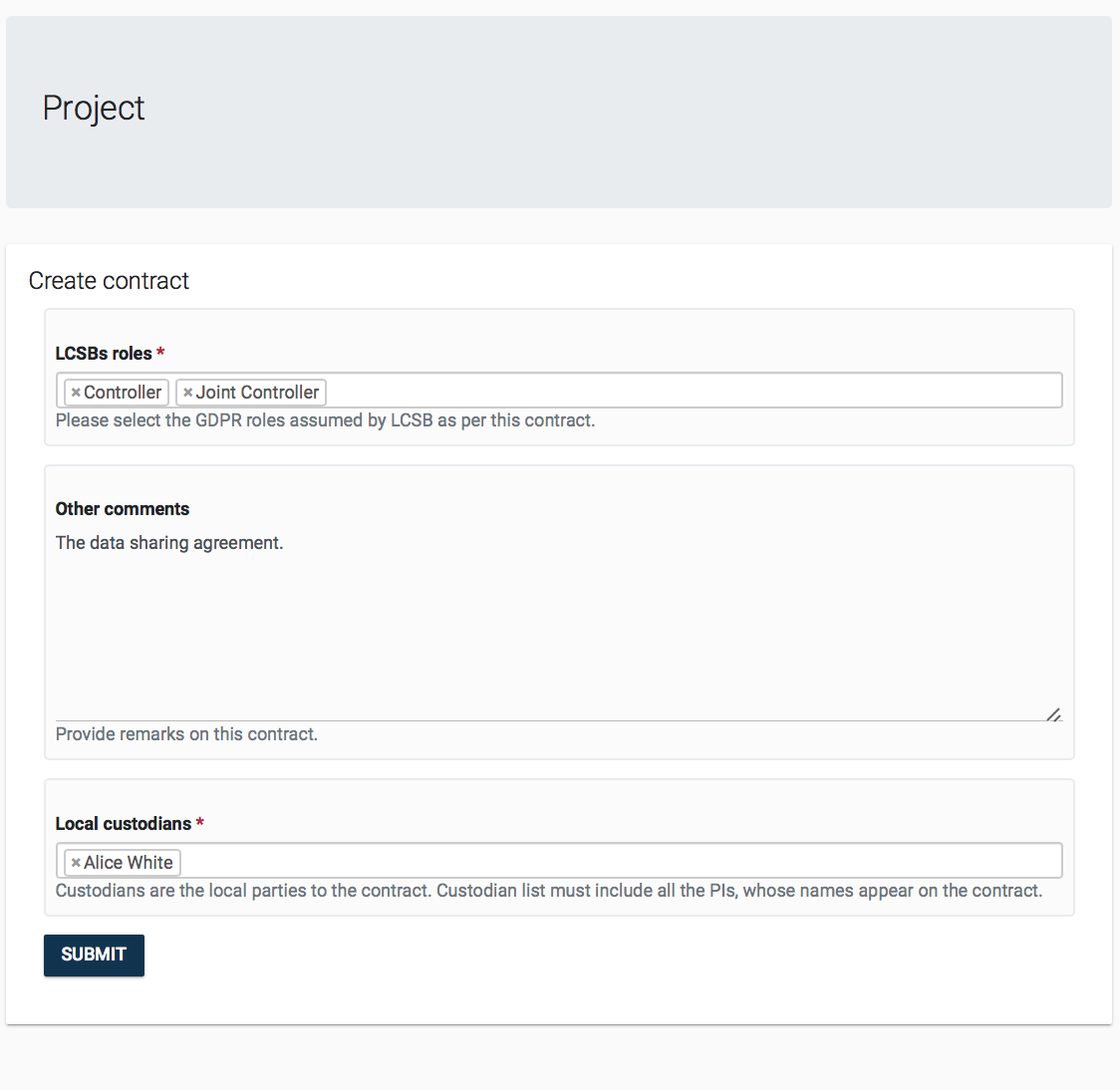This screenshot has height=1090, width=1120.
Task: Open the Local custodians selection field
Action: 618,862
